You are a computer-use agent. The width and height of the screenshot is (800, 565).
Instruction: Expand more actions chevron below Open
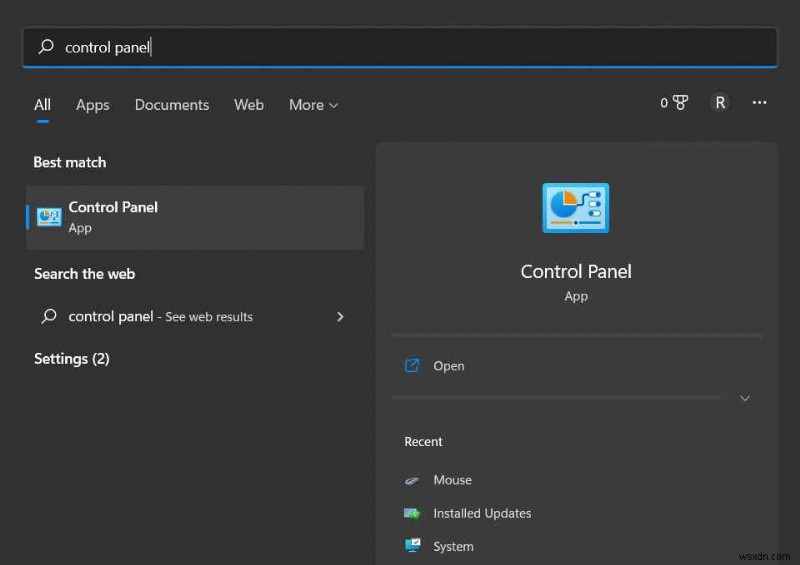[x=745, y=398]
